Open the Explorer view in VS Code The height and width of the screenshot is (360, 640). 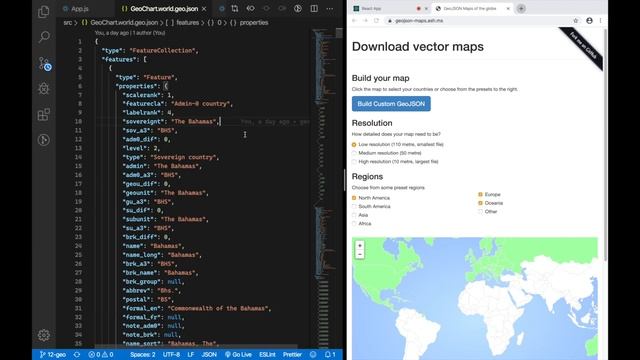pos(44,12)
